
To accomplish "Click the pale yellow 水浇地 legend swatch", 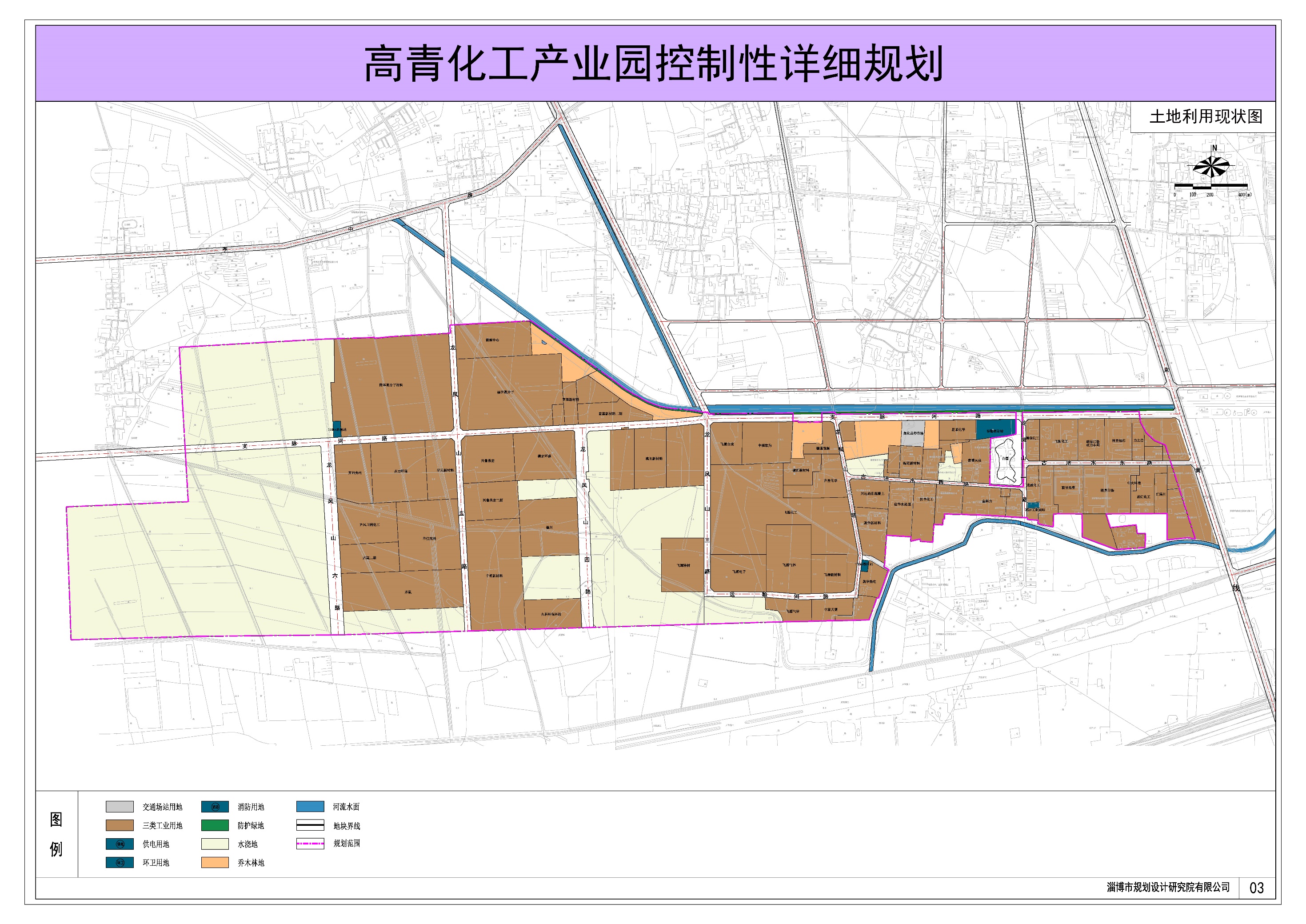I will pos(215,844).
